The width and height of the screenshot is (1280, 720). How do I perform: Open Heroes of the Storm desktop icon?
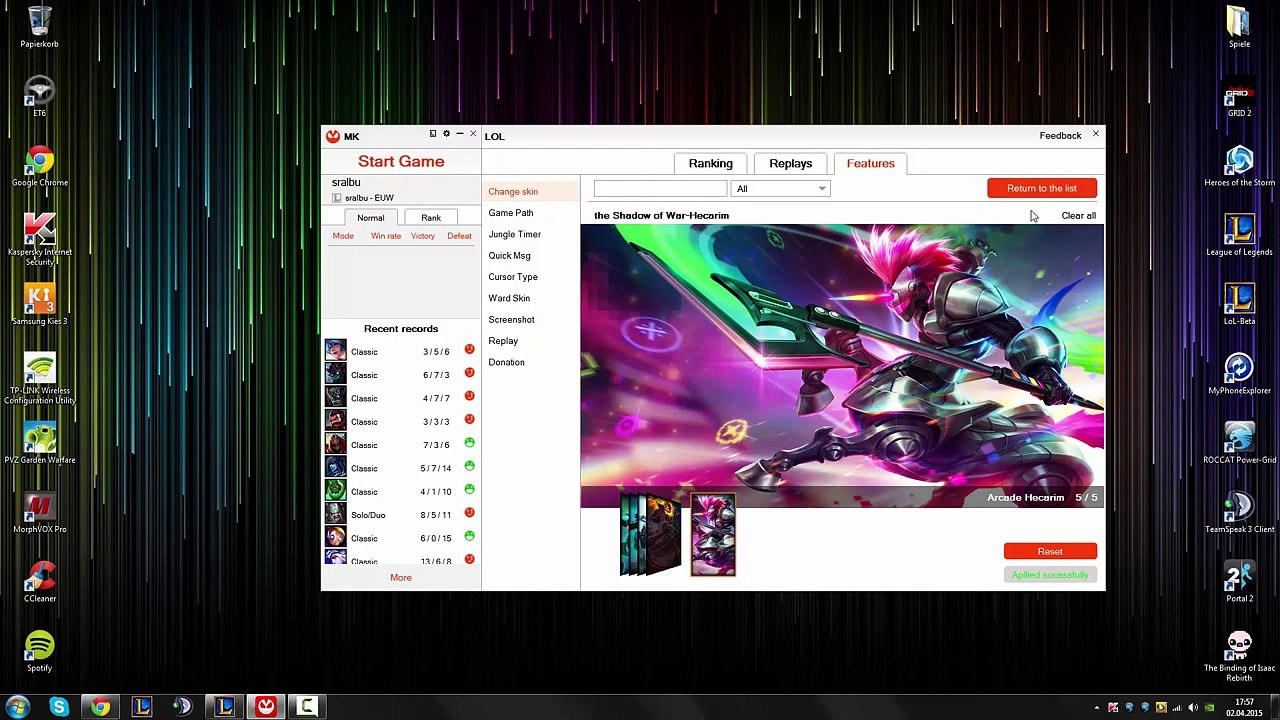tap(1239, 165)
